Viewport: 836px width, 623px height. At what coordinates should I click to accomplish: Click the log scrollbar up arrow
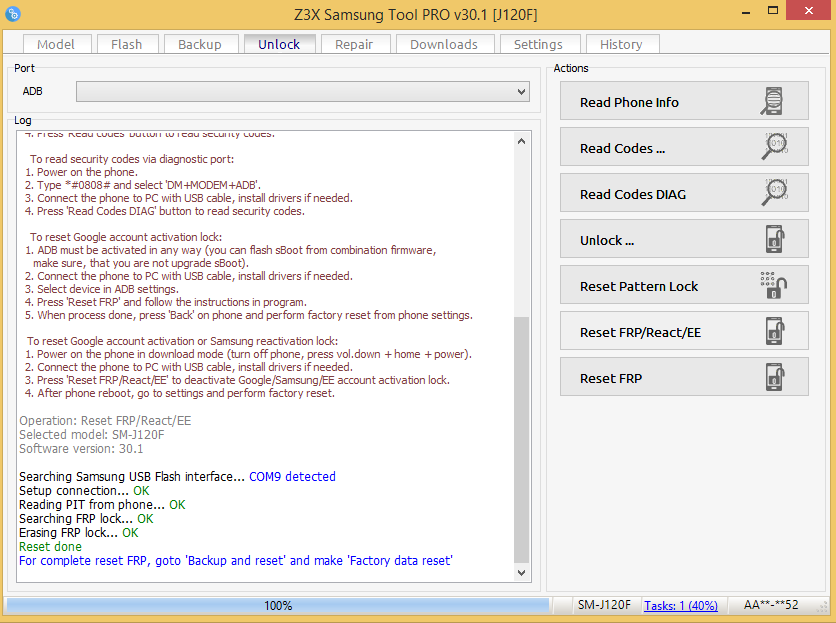(521, 141)
